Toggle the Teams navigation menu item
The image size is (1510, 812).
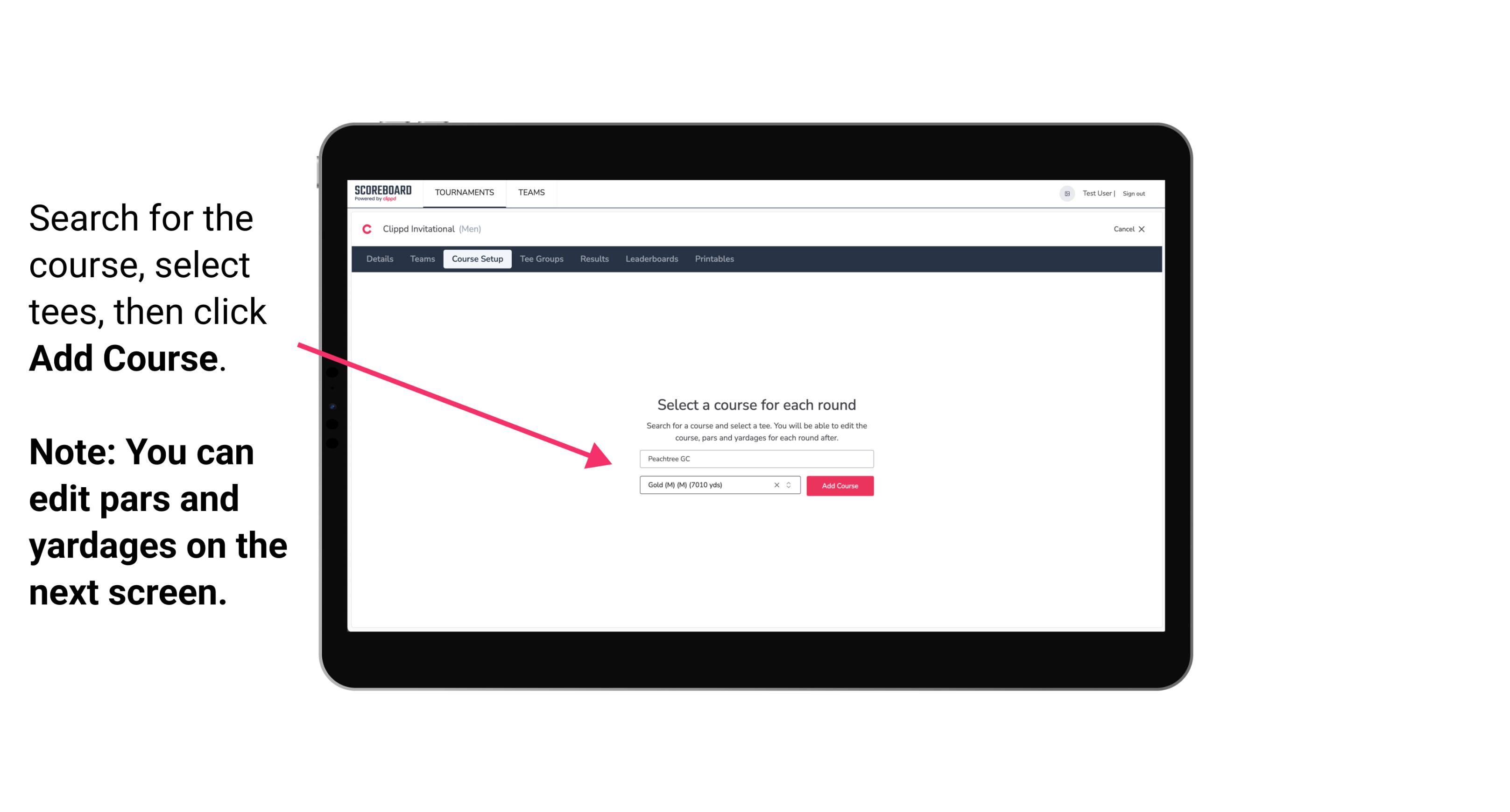(532, 191)
